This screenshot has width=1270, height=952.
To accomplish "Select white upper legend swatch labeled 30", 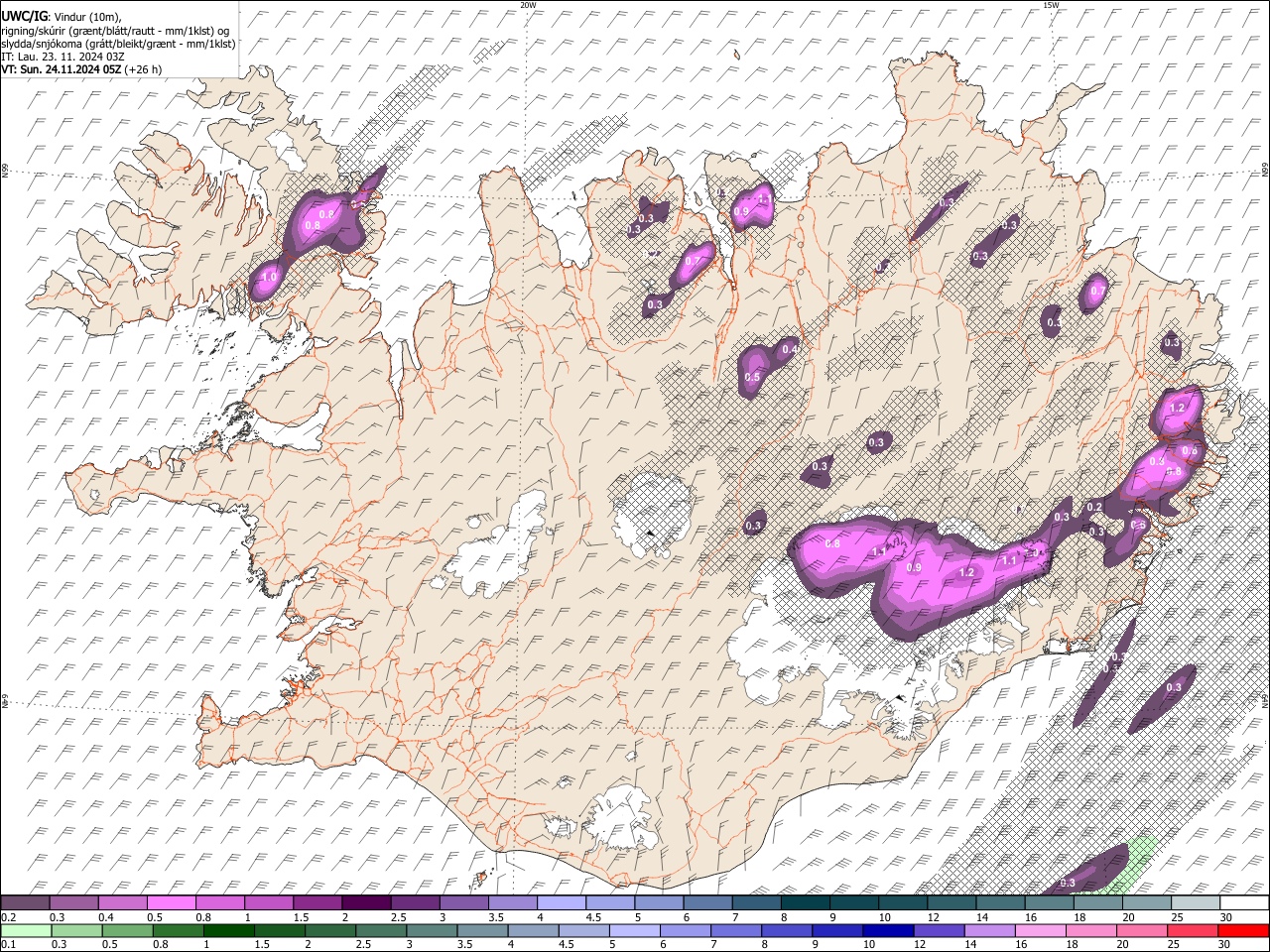I will point(1242,902).
